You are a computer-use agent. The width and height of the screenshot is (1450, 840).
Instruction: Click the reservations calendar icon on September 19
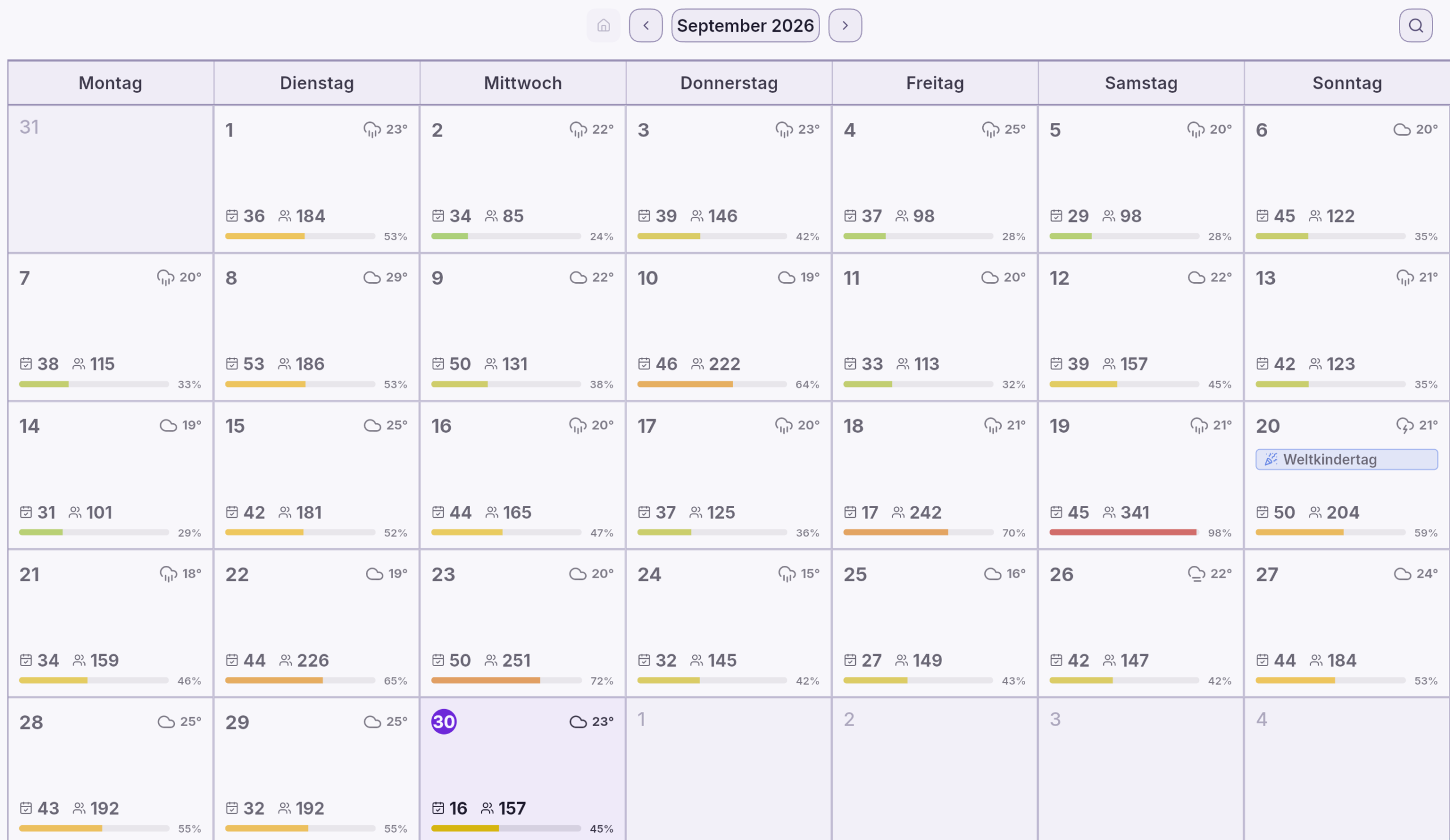coord(1056,512)
